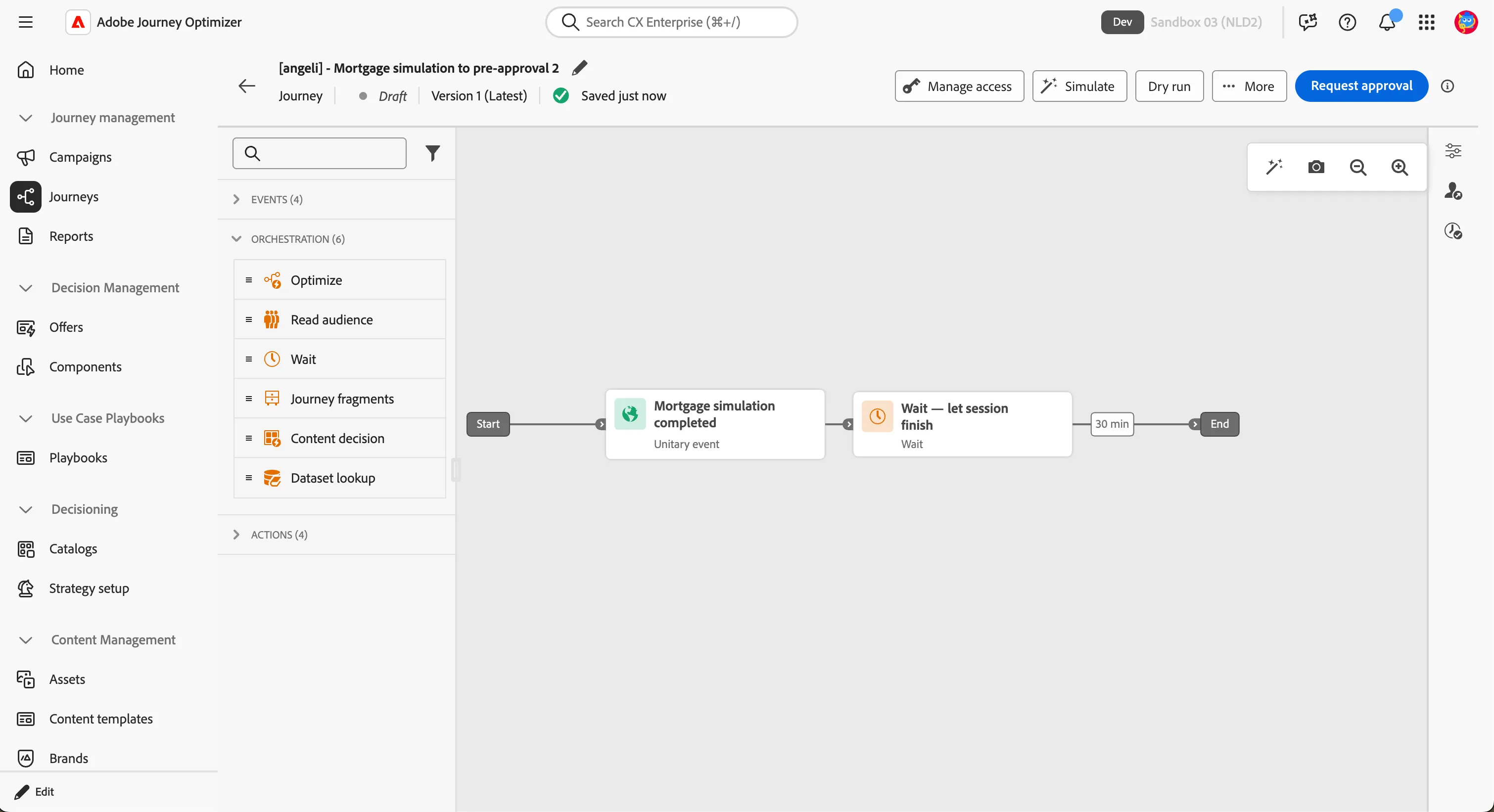This screenshot has width=1494, height=812.
Task: Select the Optimize orchestration activity
Action: tap(339, 280)
